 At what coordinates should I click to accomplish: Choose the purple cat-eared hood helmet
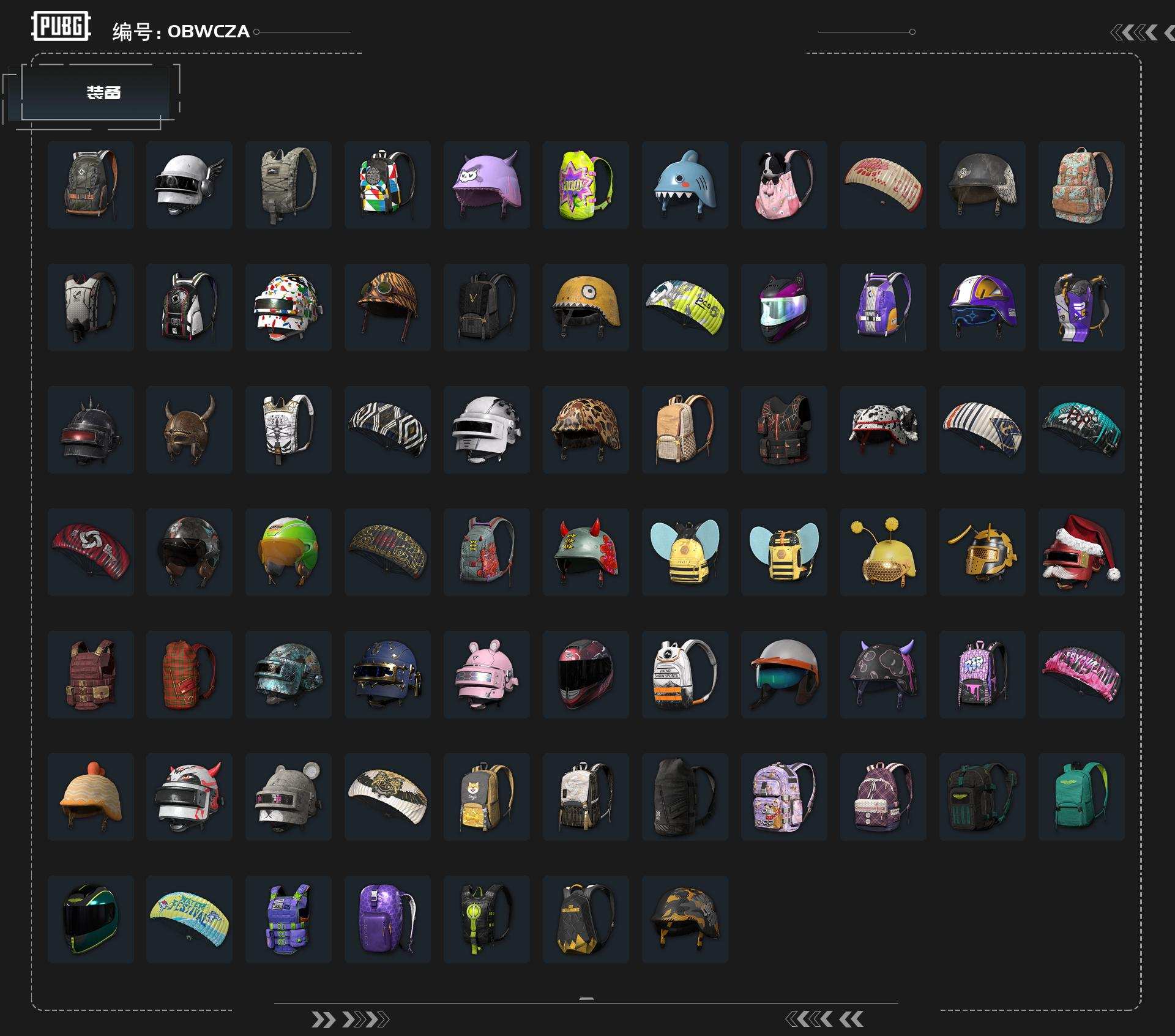[x=487, y=185]
